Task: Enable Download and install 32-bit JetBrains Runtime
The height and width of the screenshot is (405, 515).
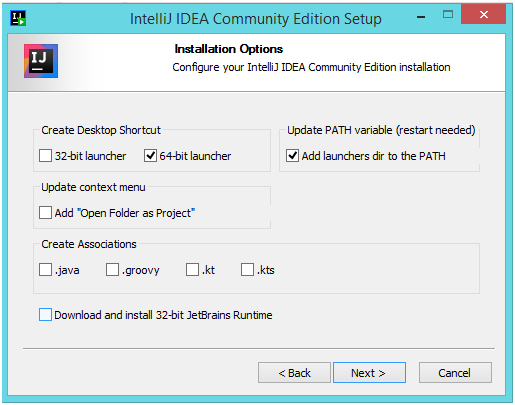Action: tap(45, 315)
